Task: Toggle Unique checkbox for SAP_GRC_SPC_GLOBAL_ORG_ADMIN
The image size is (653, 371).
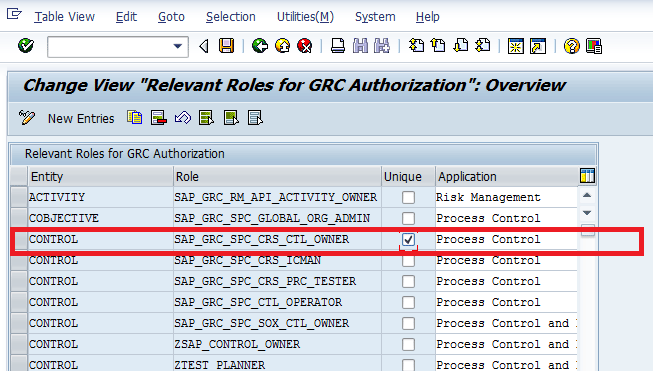Action: [408, 218]
